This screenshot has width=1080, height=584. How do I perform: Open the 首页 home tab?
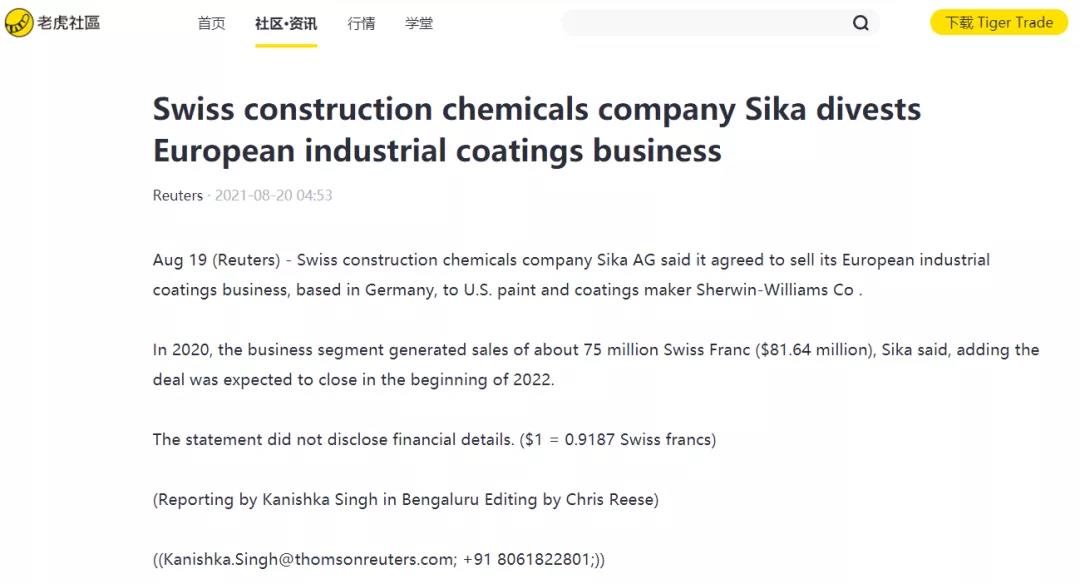[211, 23]
